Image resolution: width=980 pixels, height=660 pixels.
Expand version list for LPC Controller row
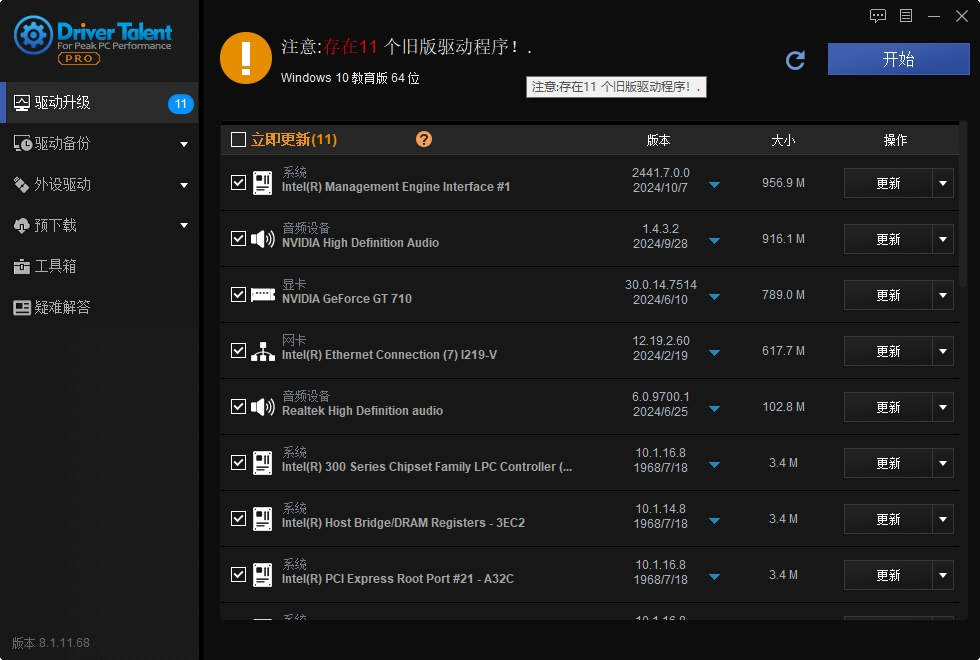point(714,465)
